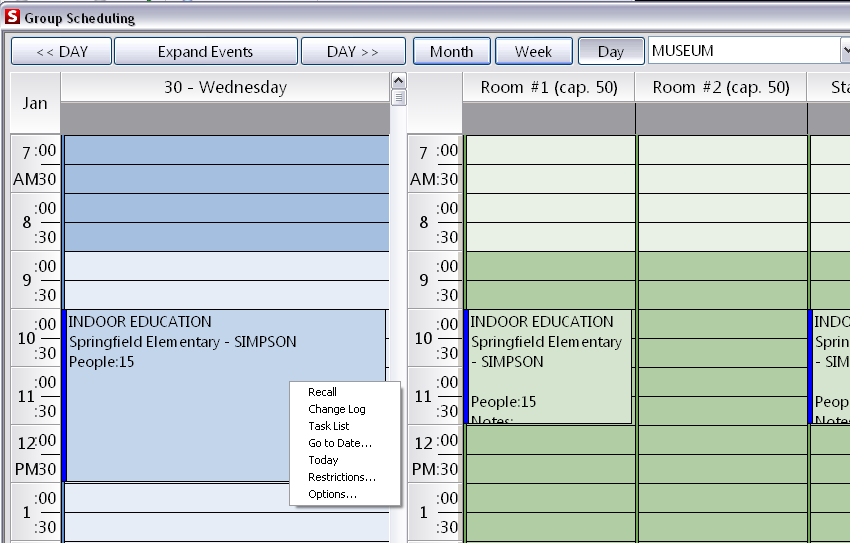The image size is (850, 543).
Task: Click the Expand Events button
Action: point(205,51)
